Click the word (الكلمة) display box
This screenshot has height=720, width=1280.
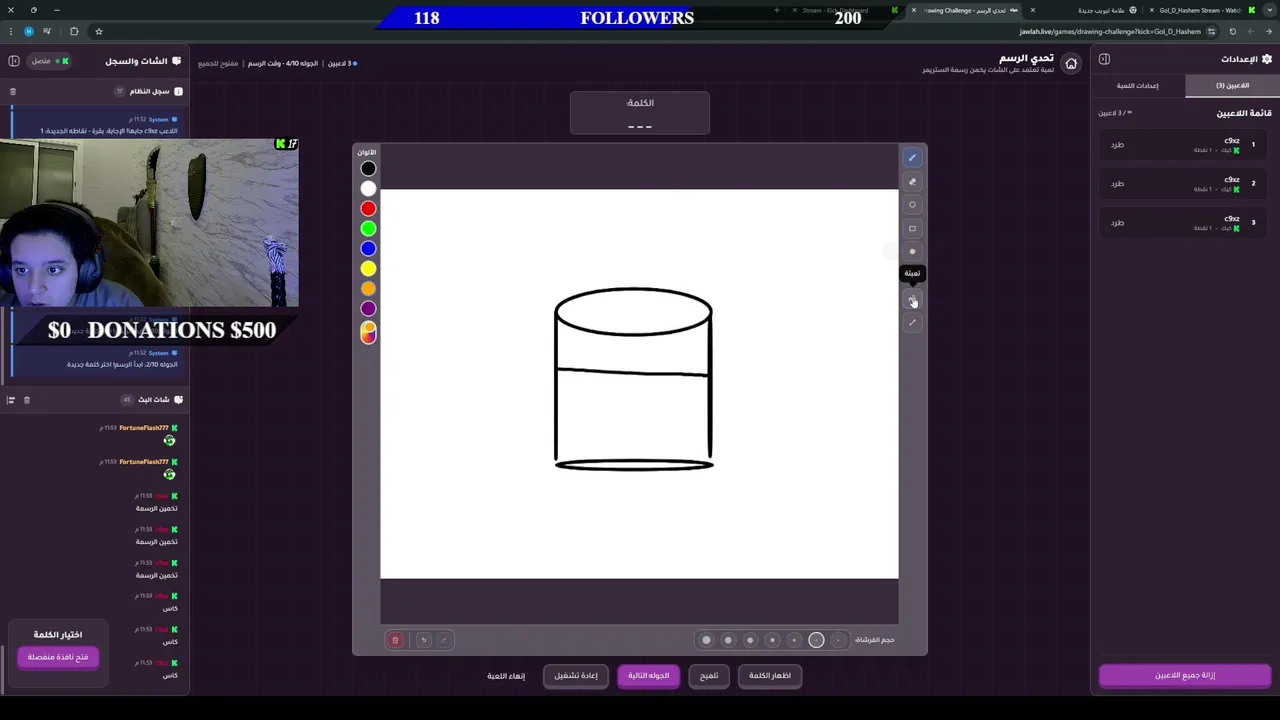(640, 113)
